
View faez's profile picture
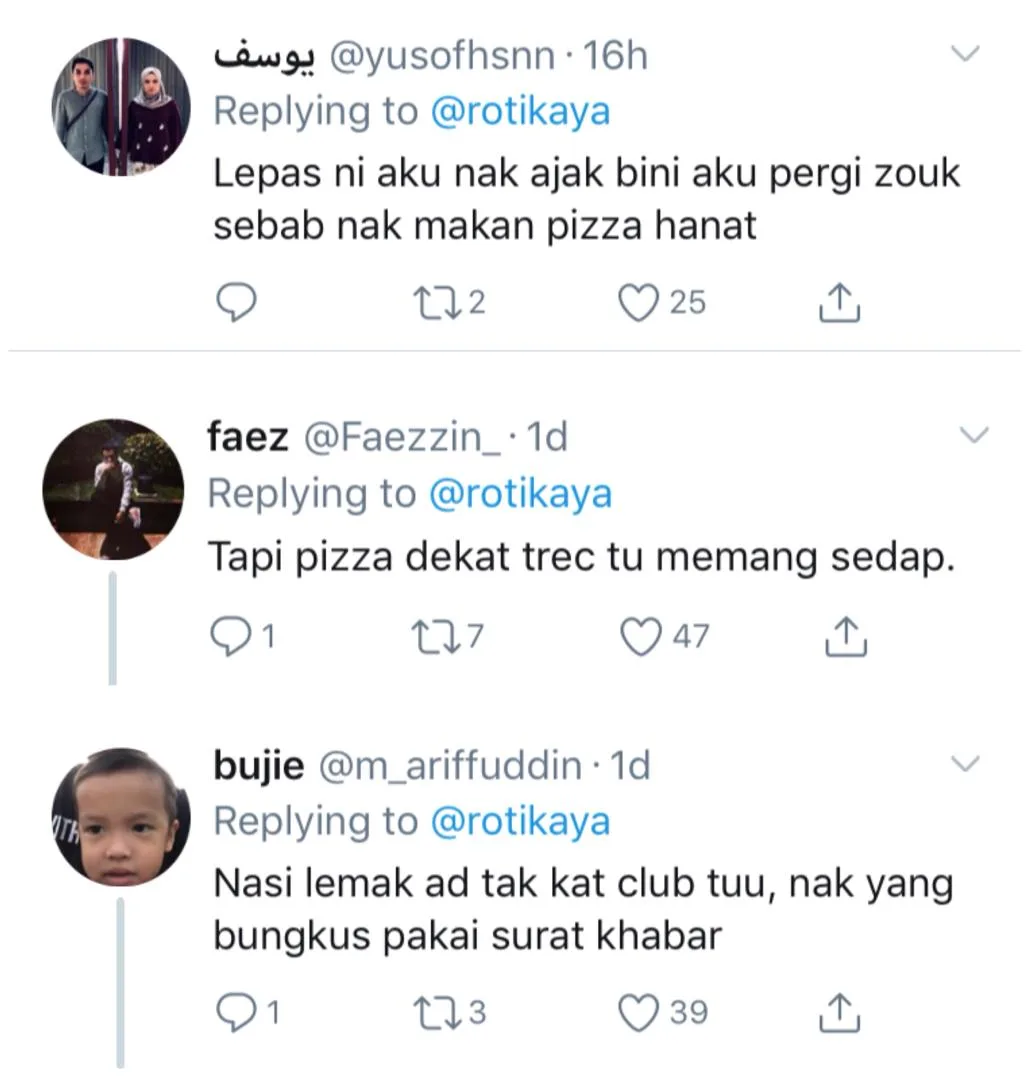(x=113, y=489)
